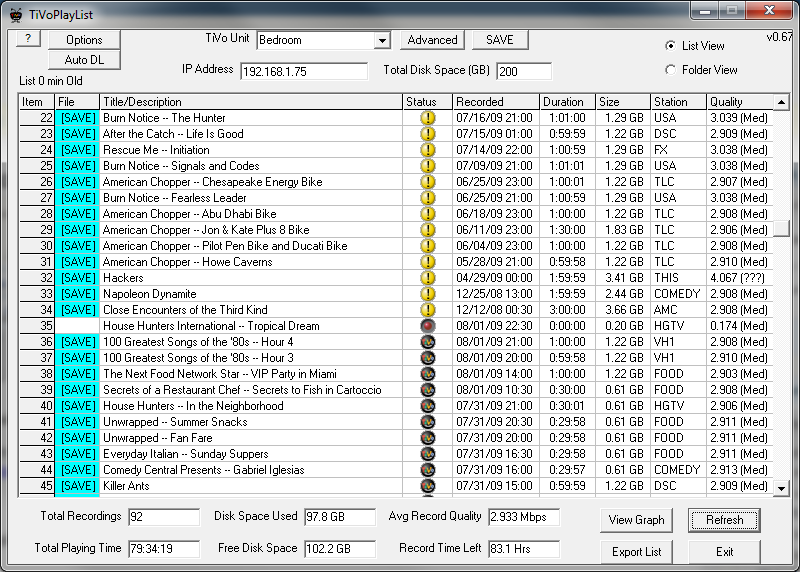
Task: Click the red recording icon for House Hunters International
Action: click(x=428, y=326)
